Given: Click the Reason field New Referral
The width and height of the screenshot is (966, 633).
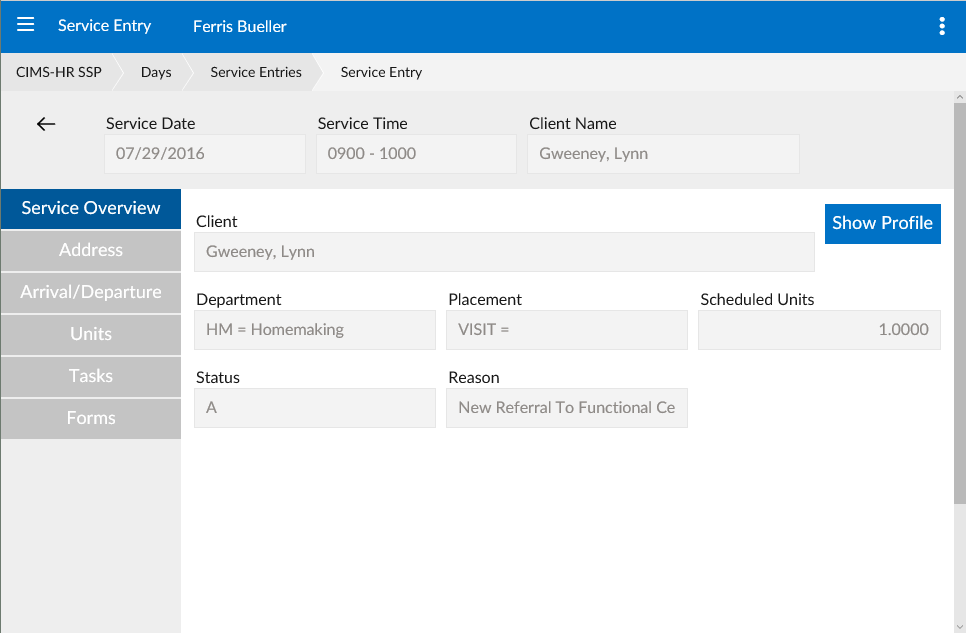Looking at the screenshot, I should tap(567, 407).
